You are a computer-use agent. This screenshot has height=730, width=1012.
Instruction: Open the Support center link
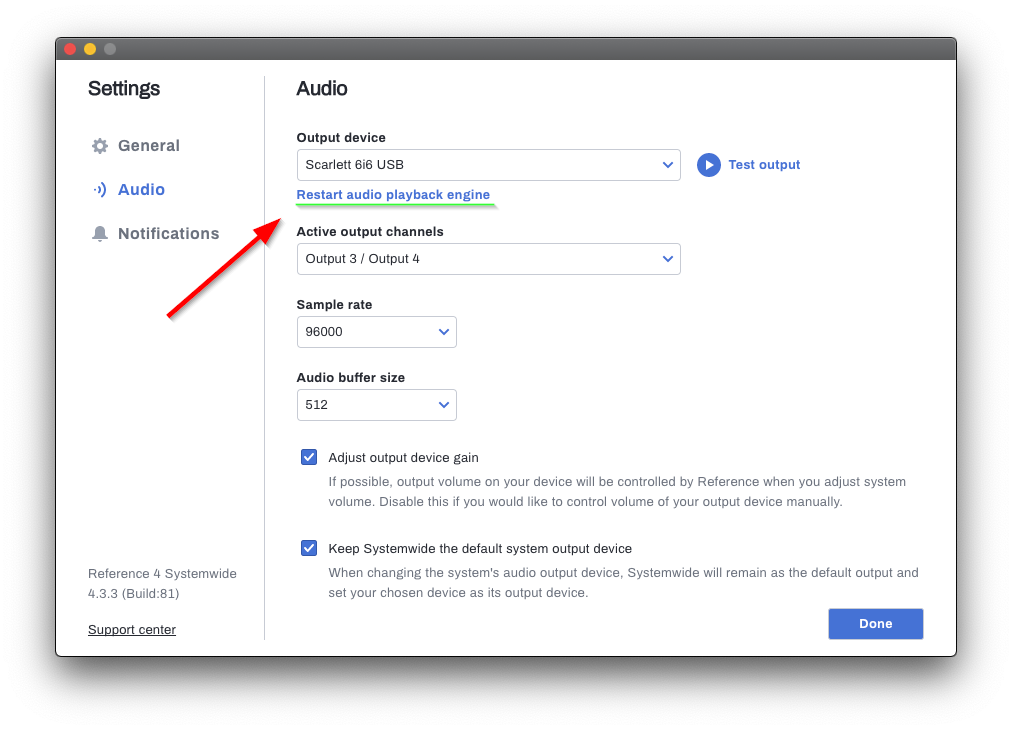click(x=132, y=629)
